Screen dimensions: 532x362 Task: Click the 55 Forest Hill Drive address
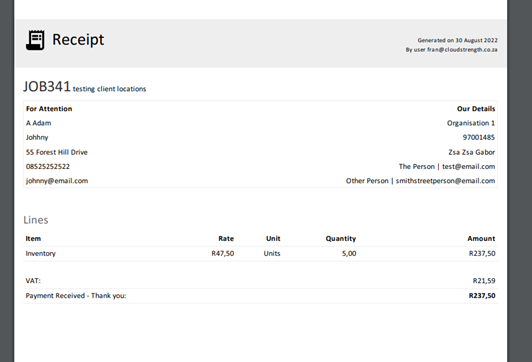[x=57, y=152]
